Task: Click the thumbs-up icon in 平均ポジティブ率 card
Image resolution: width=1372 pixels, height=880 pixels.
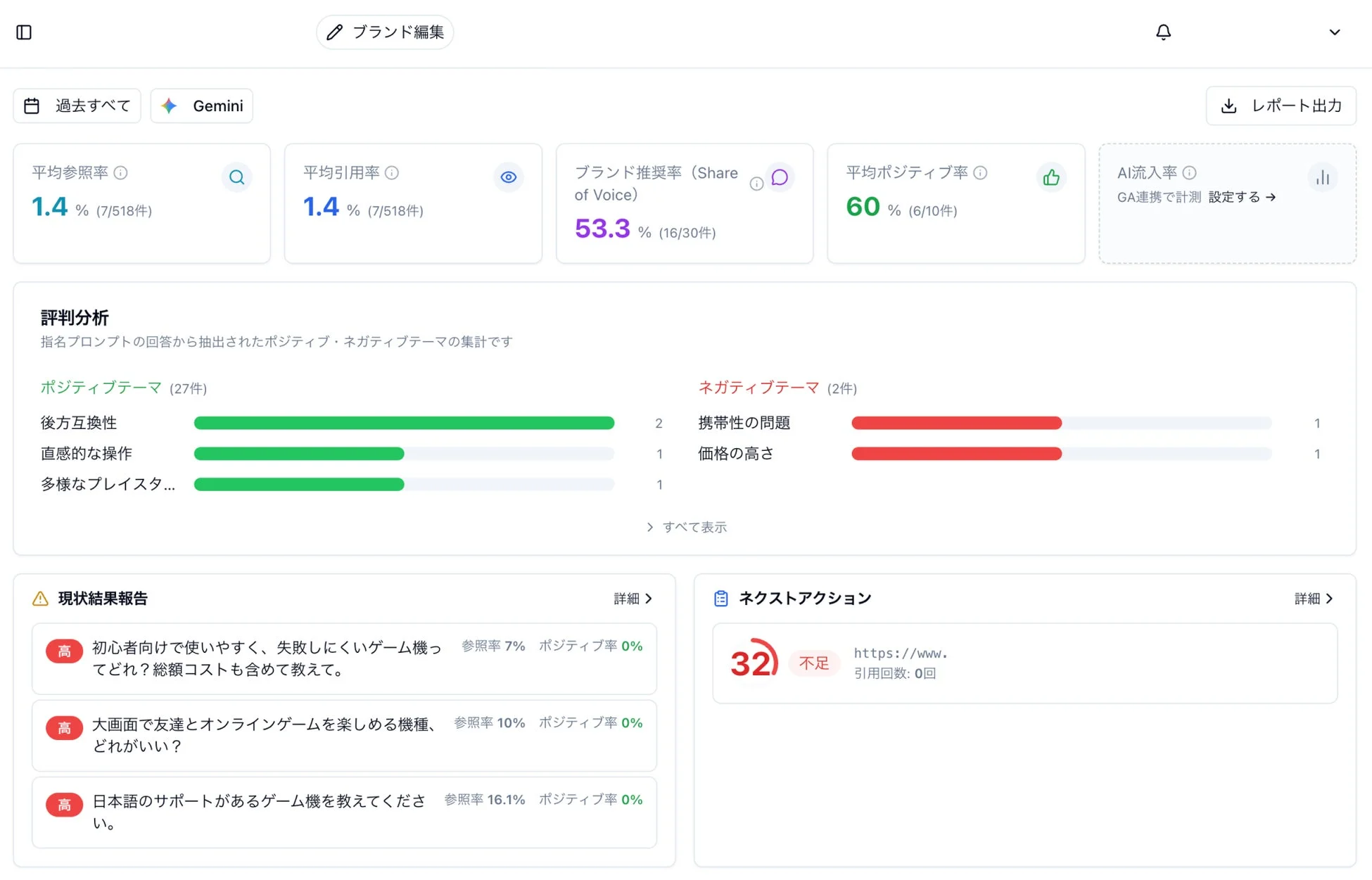Action: (1051, 177)
